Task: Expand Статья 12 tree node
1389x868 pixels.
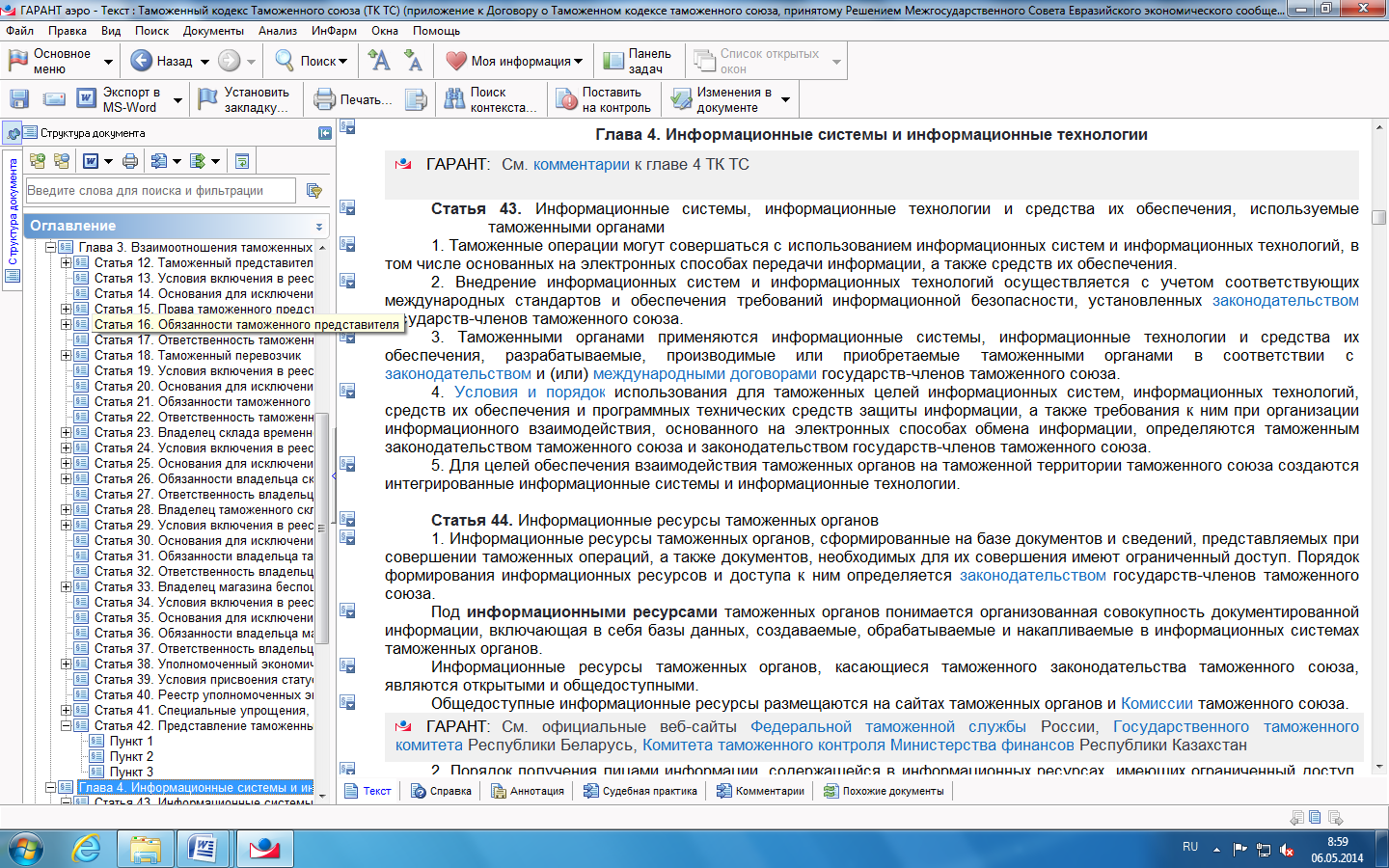Action: (x=66, y=263)
